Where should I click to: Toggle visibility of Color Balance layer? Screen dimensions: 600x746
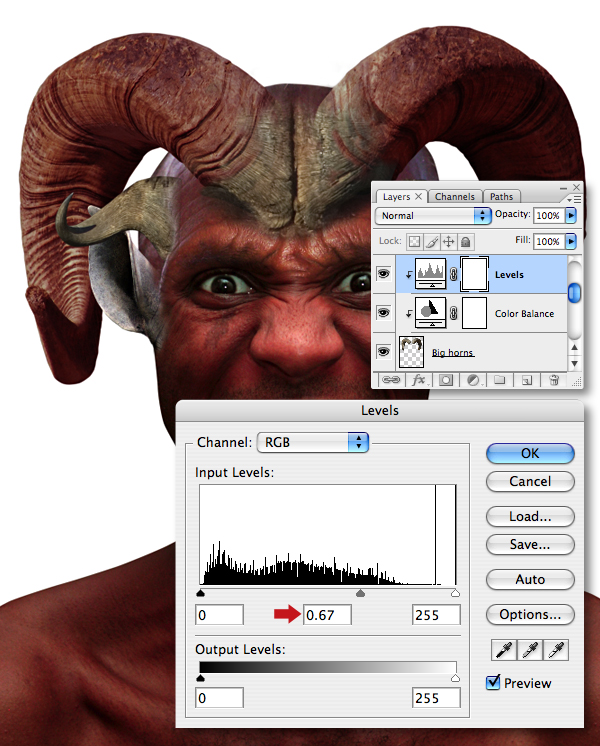pyautogui.click(x=384, y=313)
